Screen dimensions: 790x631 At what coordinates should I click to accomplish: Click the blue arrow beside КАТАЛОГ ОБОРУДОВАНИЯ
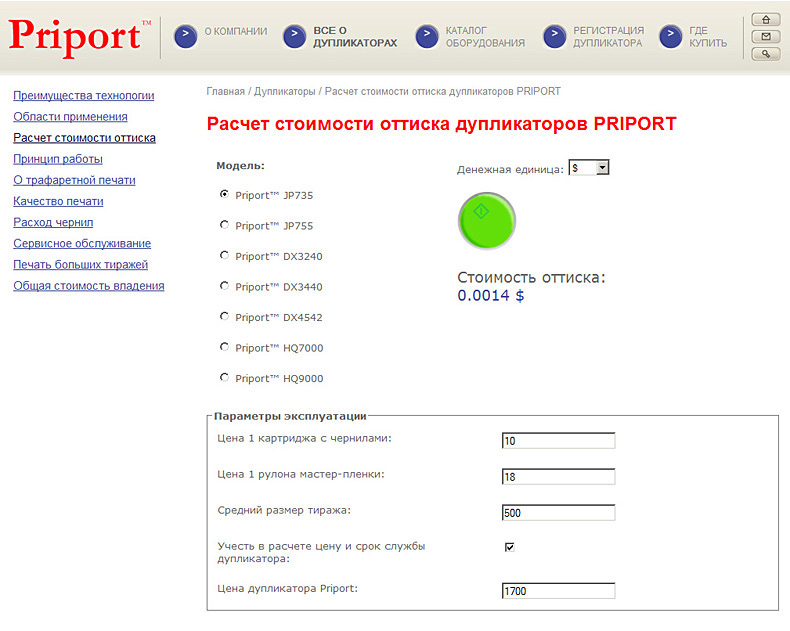pos(427,36)
